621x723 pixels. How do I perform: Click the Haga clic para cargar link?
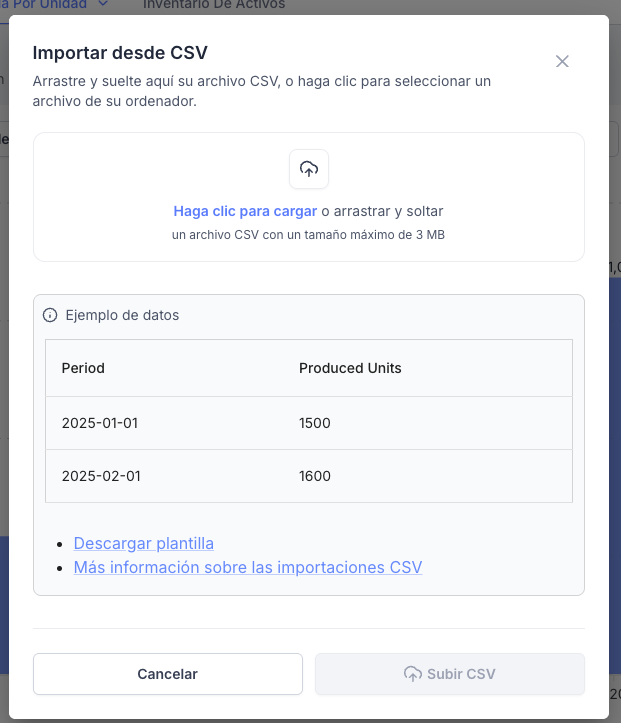point(245,211)
